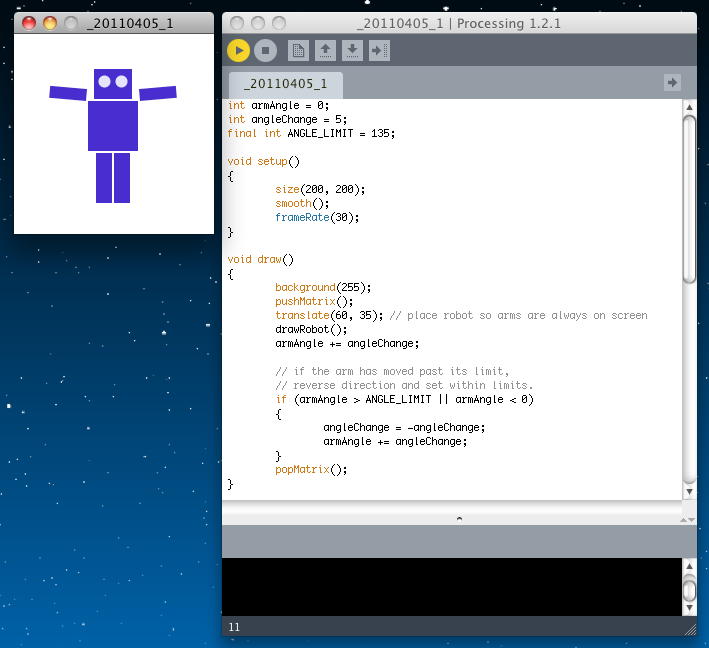Viewport: 709px width, 648px height.
Task: Click the Open sketch up-arrow icon
Action: point(325,50)
